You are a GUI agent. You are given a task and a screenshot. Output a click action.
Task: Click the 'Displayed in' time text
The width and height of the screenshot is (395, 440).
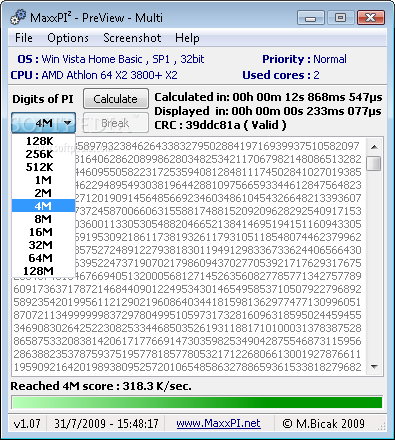coord(268,111)
